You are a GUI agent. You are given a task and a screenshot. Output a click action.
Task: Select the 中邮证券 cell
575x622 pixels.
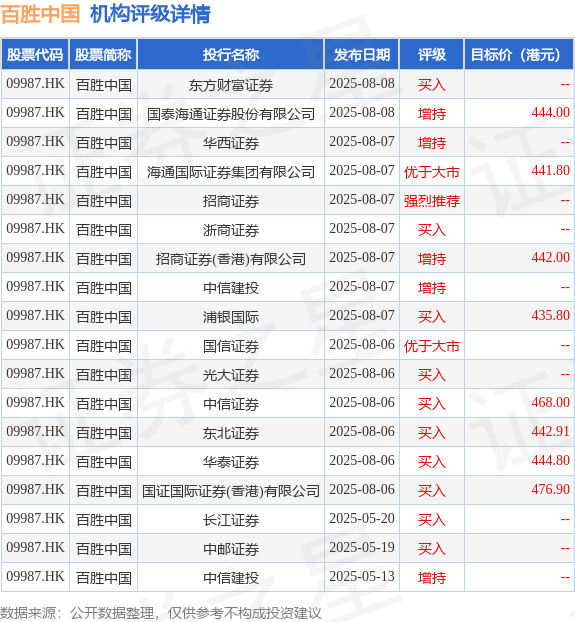231,549
